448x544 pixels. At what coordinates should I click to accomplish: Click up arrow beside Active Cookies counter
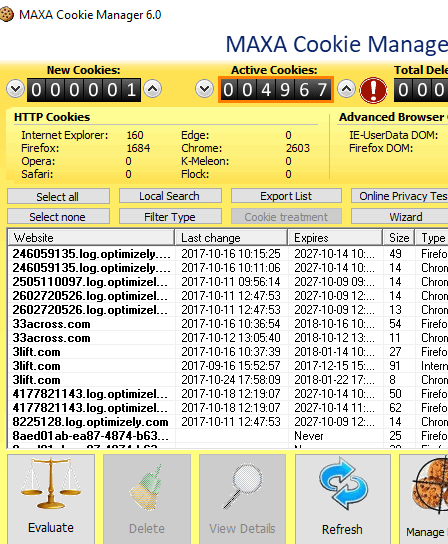click(x=346, y=89)
